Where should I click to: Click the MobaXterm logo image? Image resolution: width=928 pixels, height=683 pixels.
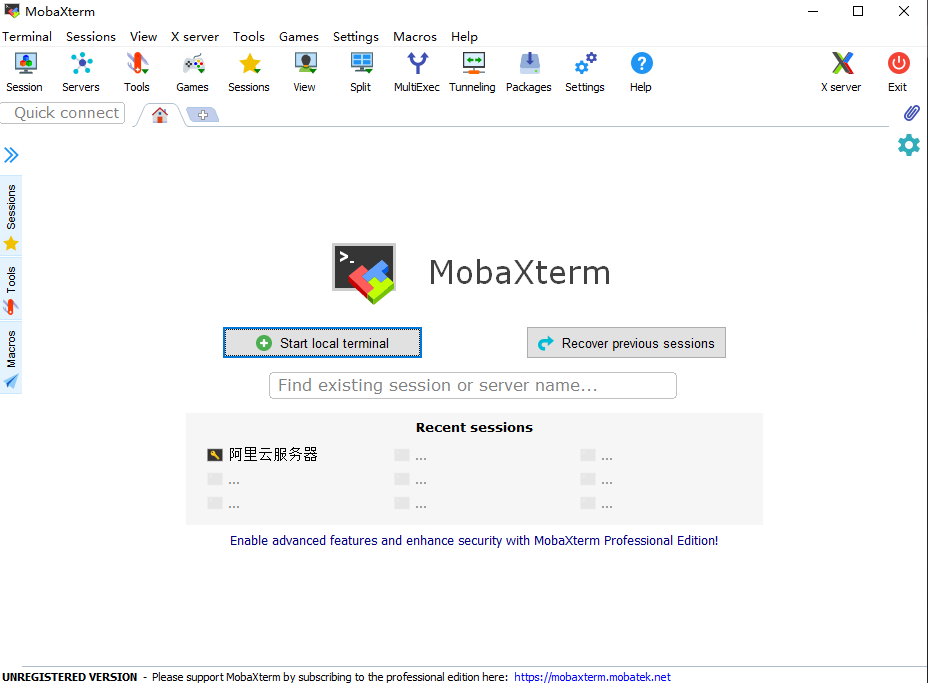click(x=364, y=273)
